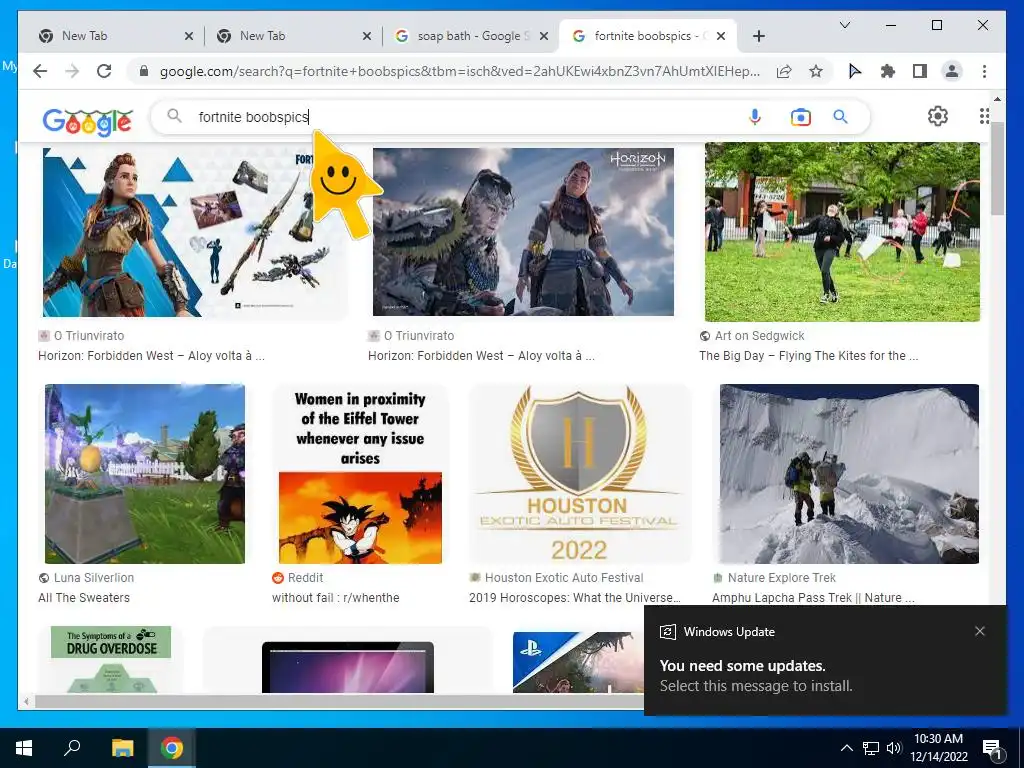
Task: Select 'You need some updates' message
Action: point(743,665)
